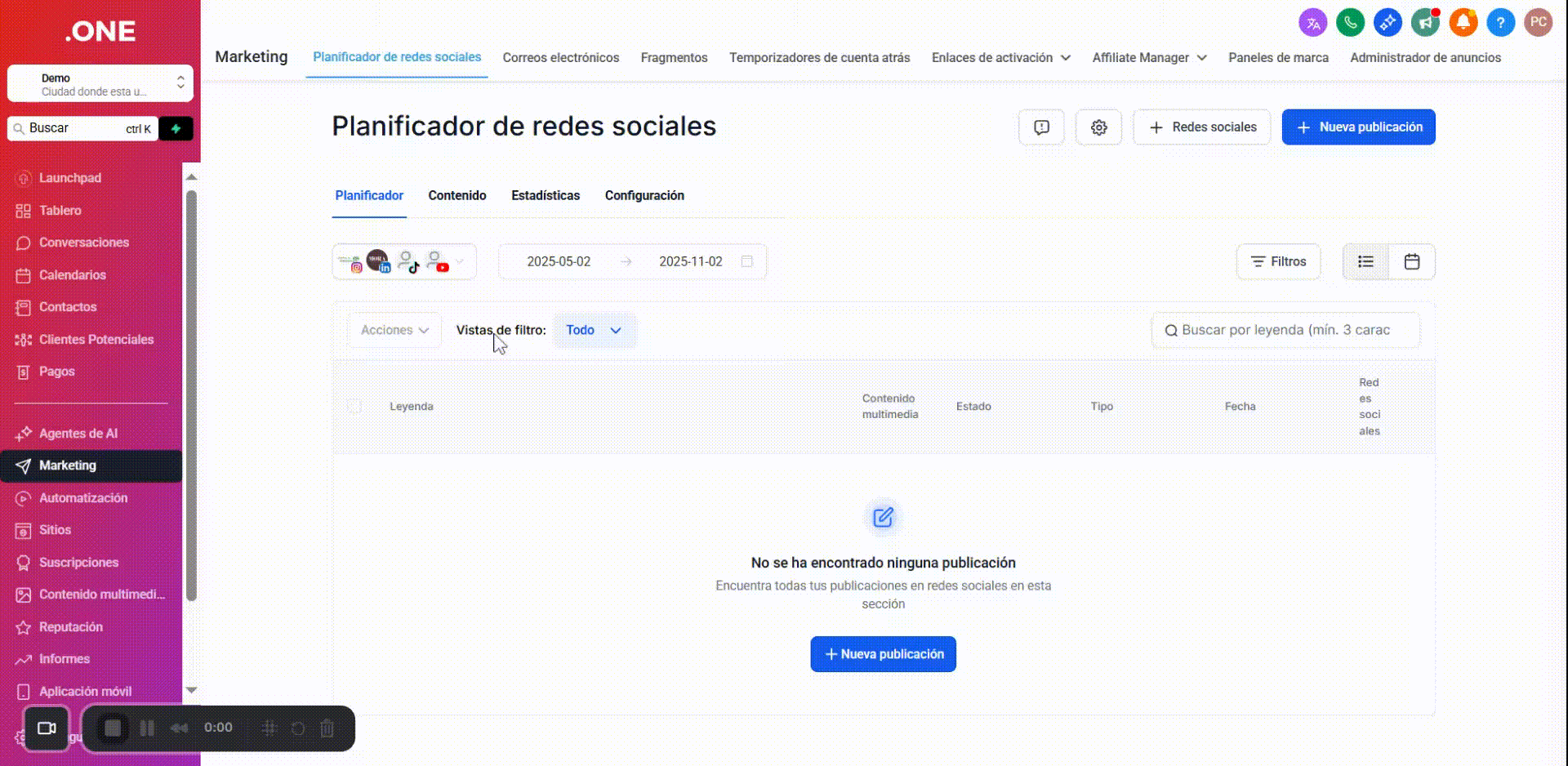The image size is (1568, 766).
Task: Click the translate language icon in header
Action: pyautogui.click(x=1313, y=23)
